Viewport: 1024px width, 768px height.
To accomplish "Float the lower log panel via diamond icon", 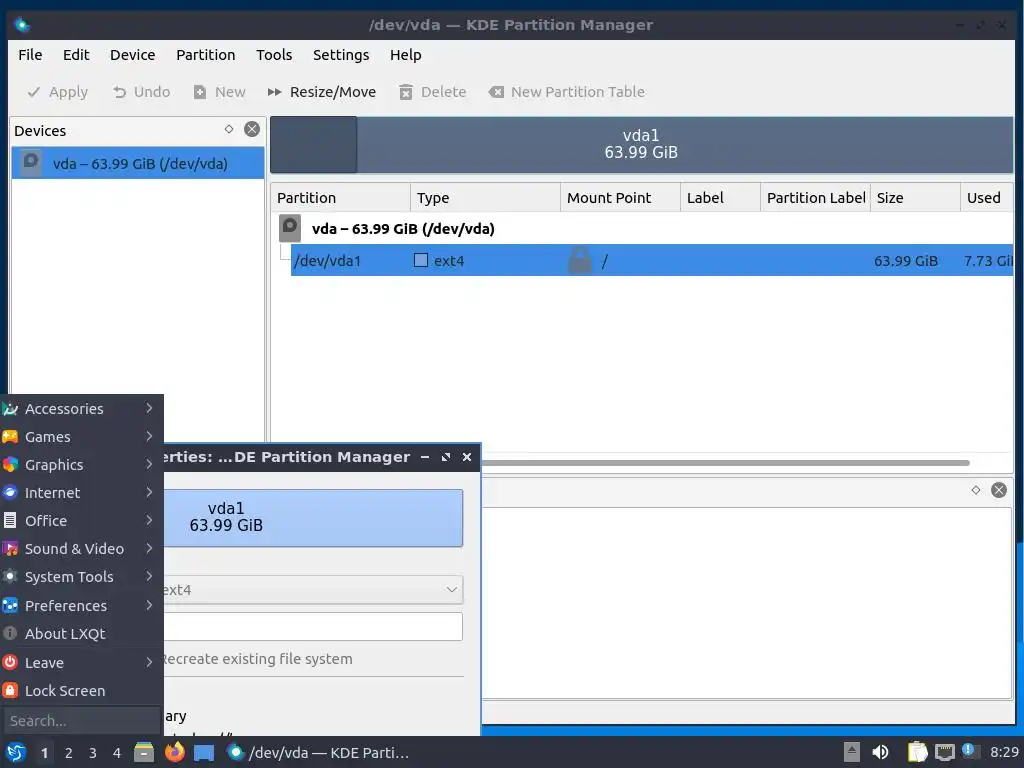I will coord(976,490).
